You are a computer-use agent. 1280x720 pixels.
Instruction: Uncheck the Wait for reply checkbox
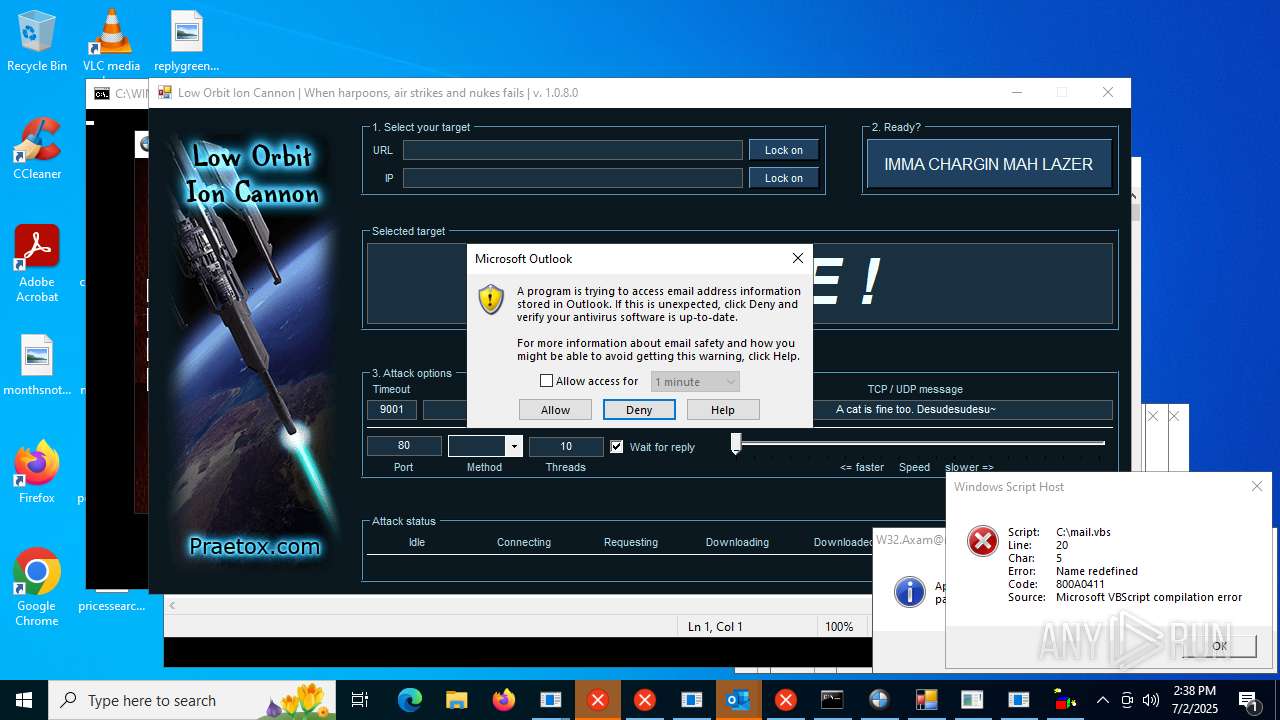click(x=617, y=446)
